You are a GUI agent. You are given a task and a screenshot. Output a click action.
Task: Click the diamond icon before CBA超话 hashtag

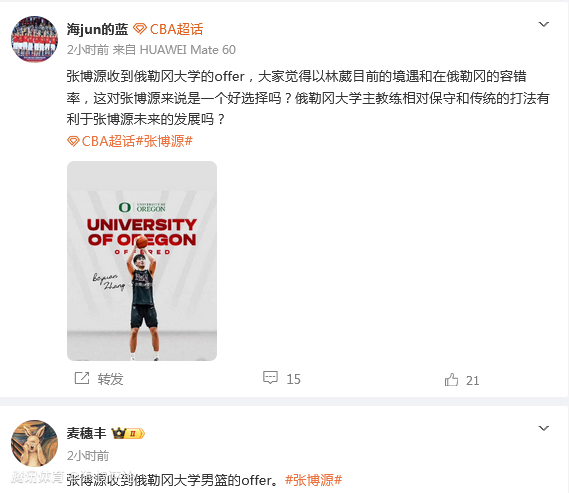pos(73,141)
